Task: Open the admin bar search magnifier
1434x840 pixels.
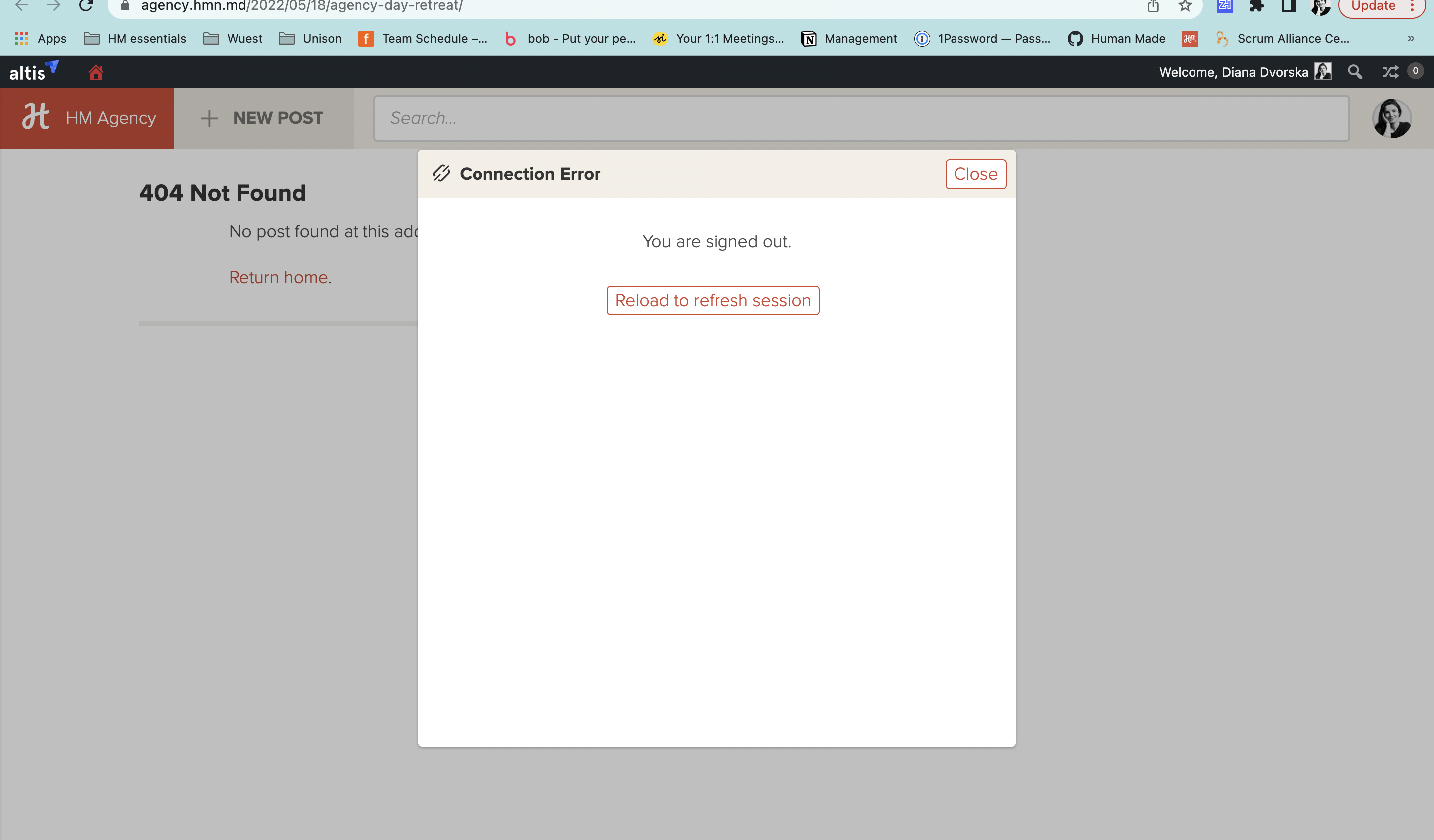Action: coord(1355,72)
